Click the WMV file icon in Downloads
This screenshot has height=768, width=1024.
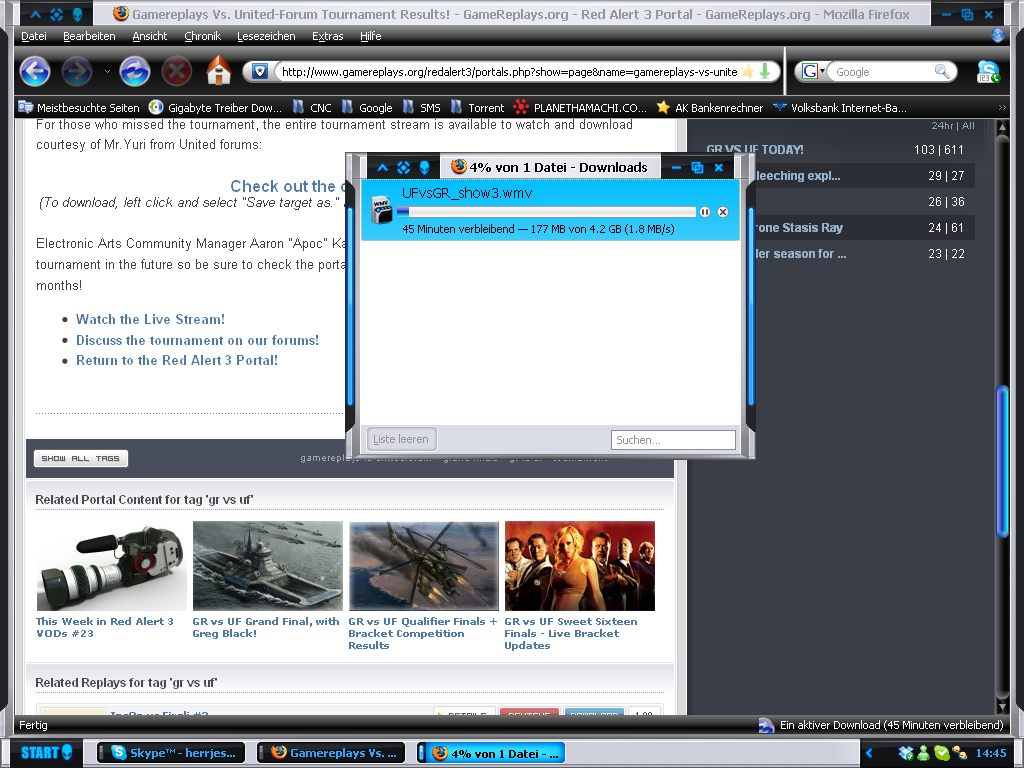381,210
